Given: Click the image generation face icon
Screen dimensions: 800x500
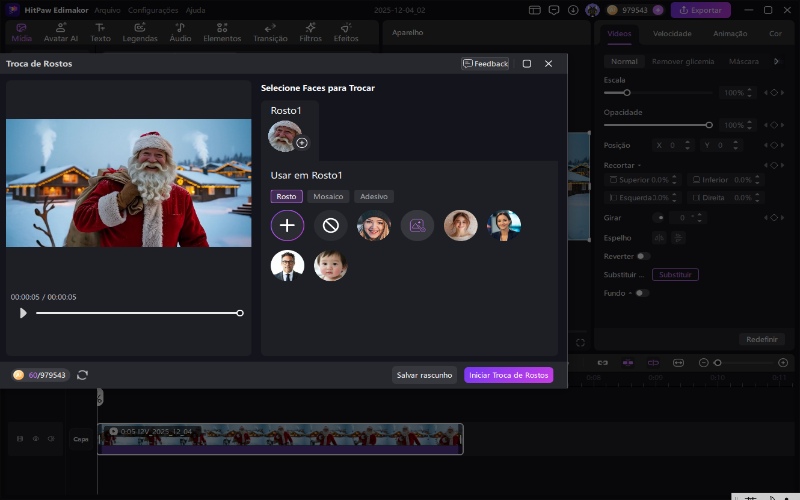Looking at the screenshot, I should point(417,225).
